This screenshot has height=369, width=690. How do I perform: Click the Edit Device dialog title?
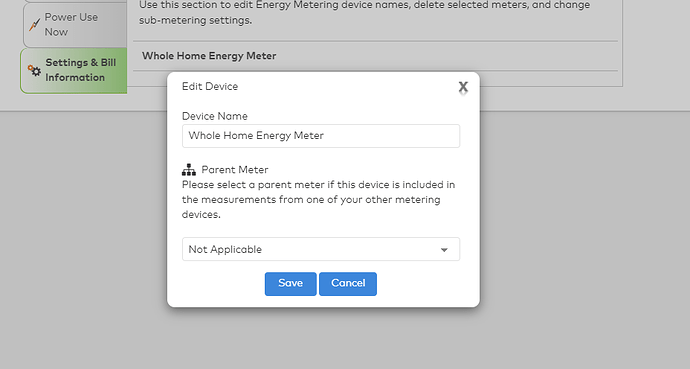coord(210,86)
